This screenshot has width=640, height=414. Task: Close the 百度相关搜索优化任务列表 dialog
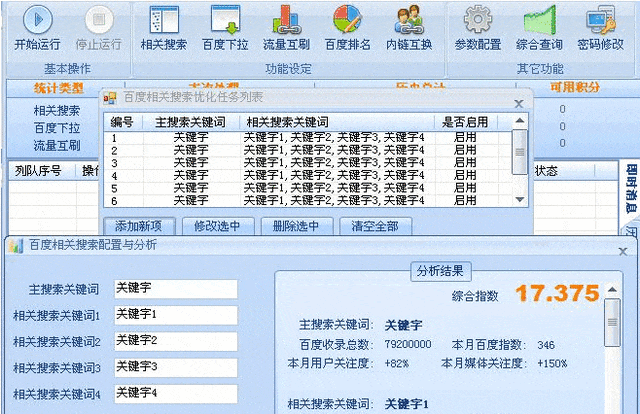[517, 103]
